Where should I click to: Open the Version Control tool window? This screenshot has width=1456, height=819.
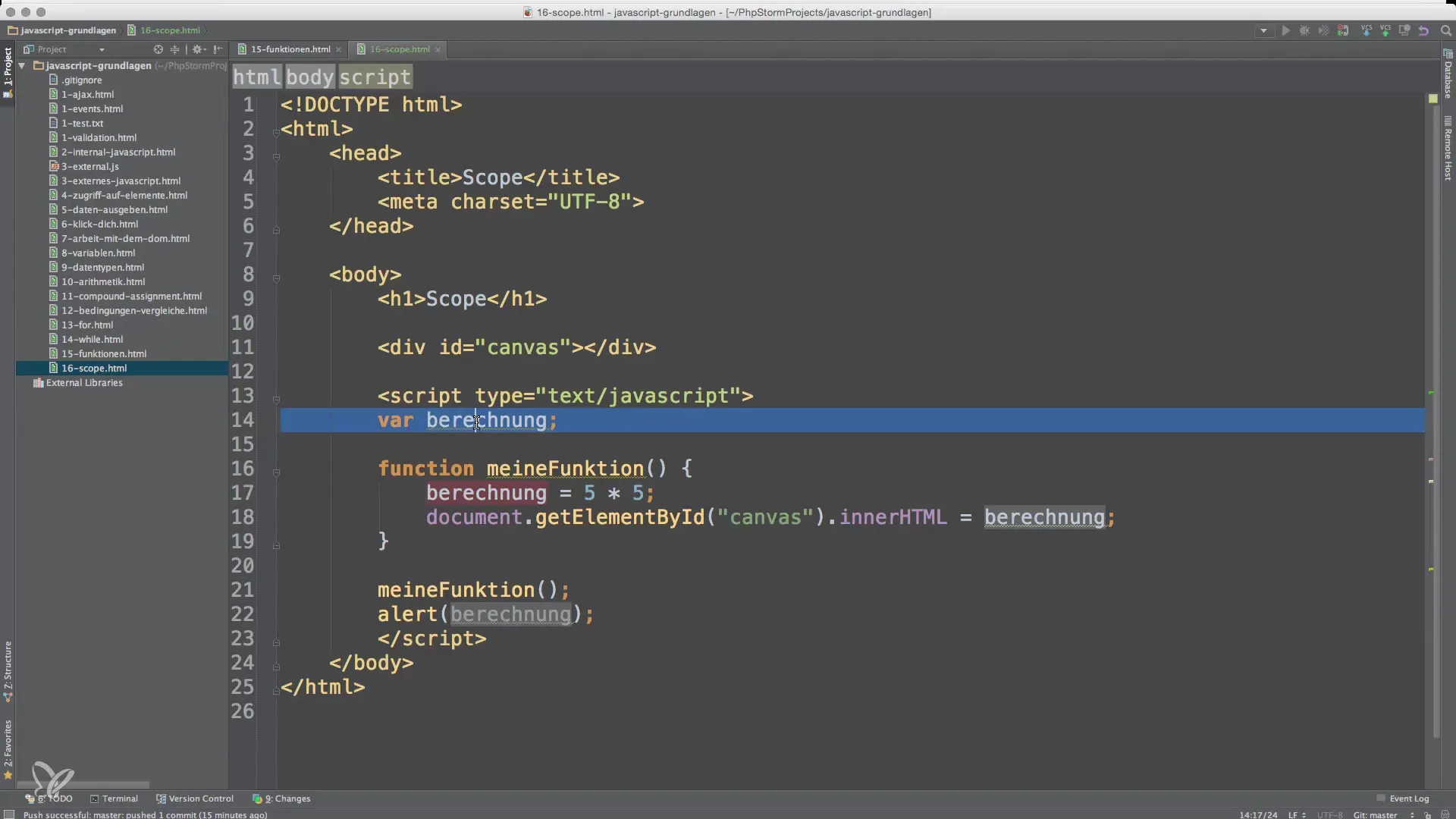(x=195, y=799)
